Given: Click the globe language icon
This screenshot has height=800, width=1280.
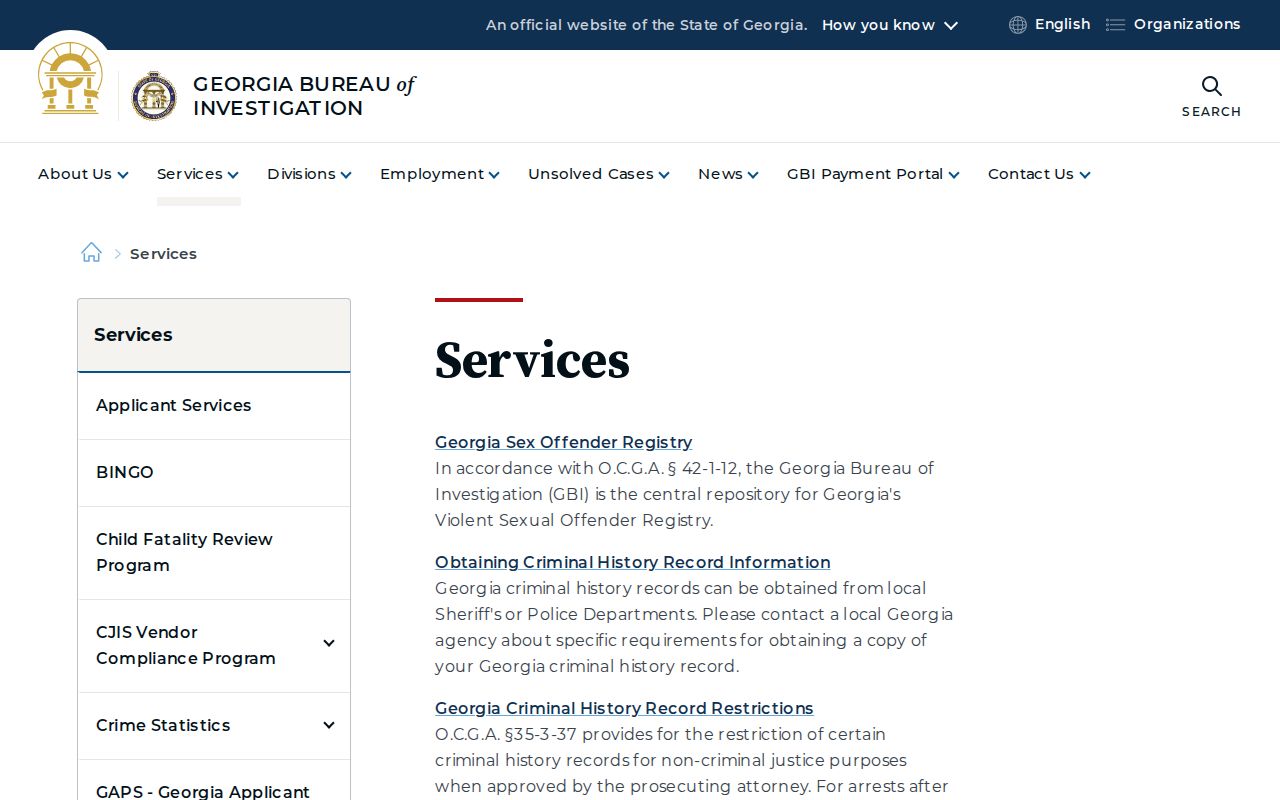Looking at the screenshot, I should [1018, 25].
